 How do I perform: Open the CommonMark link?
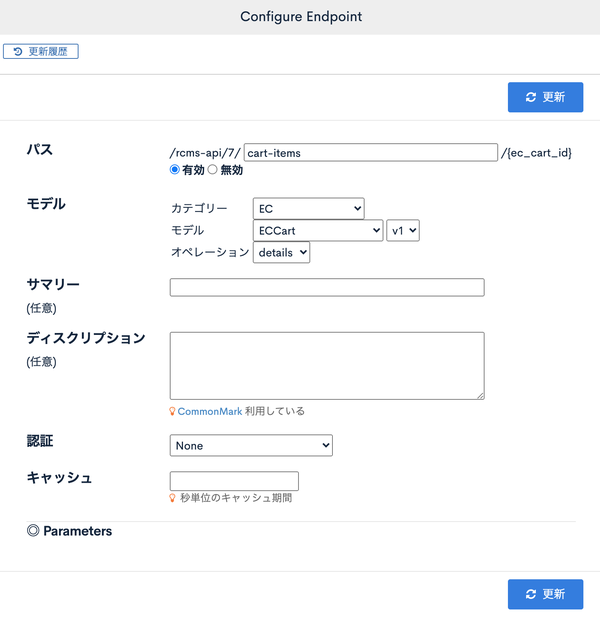(210, 411)
